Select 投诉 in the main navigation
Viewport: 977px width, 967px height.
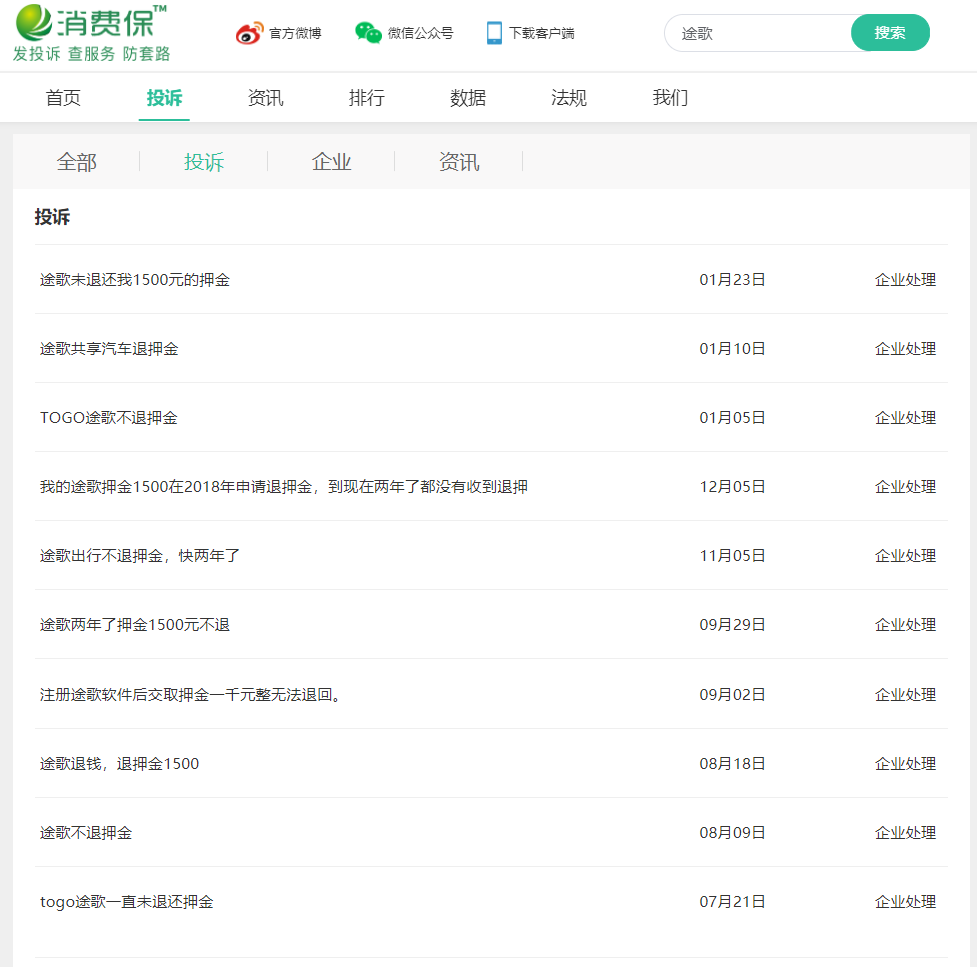[164, 98]
